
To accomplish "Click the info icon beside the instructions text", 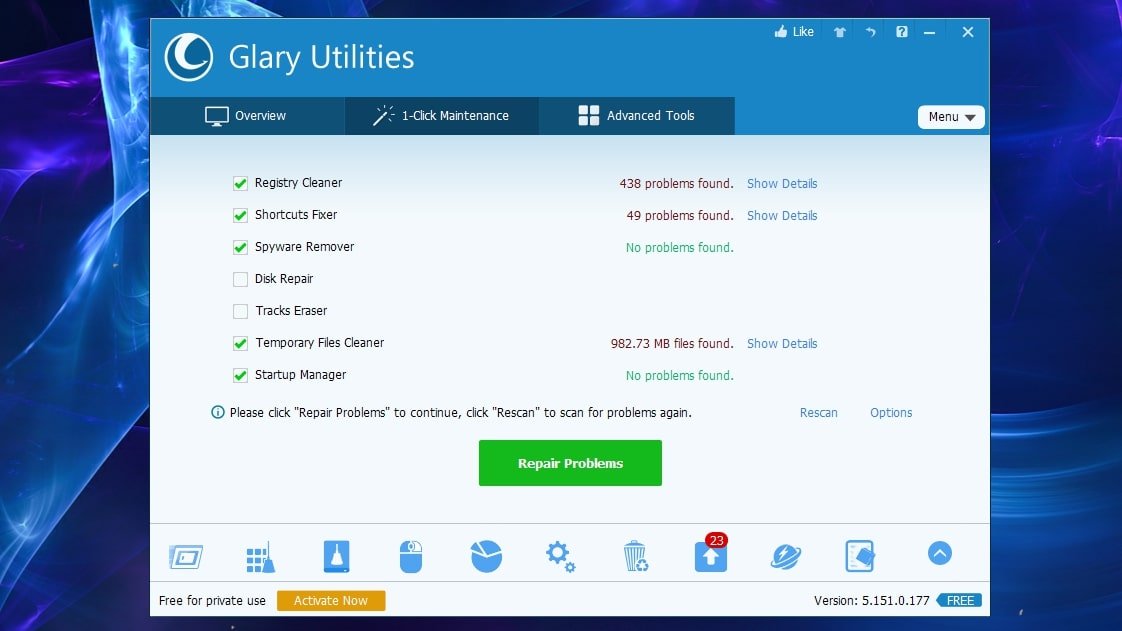I will click(218, 412).
